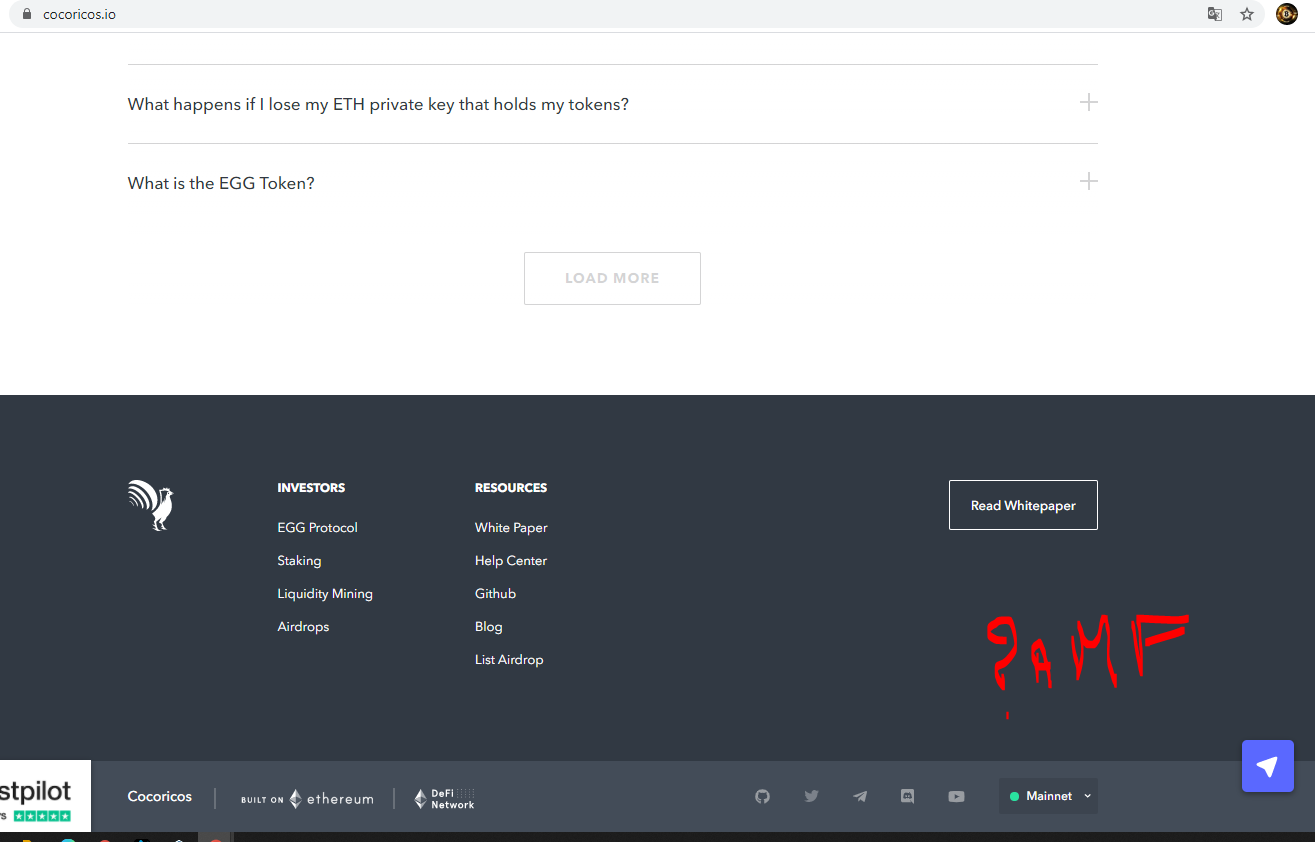Screen dimensions: 1315x842
Task: Click the Read Whitepaper button
Action: tap(1023, 505)
